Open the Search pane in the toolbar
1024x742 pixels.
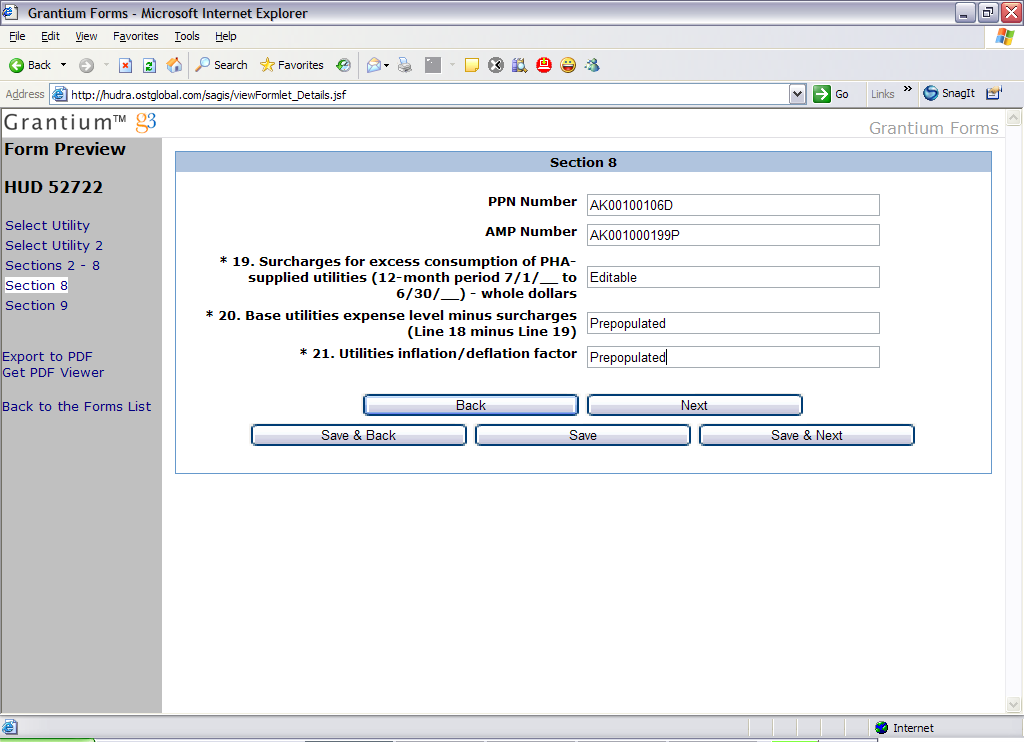(x=222, y=65)
